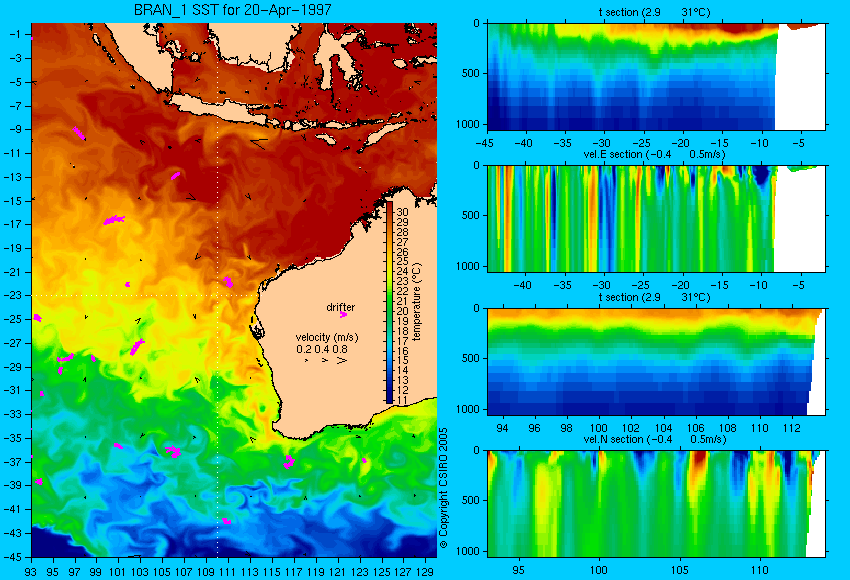
Task: Click the rotated temperature (°C) label
Action: (x=416, y=302)
